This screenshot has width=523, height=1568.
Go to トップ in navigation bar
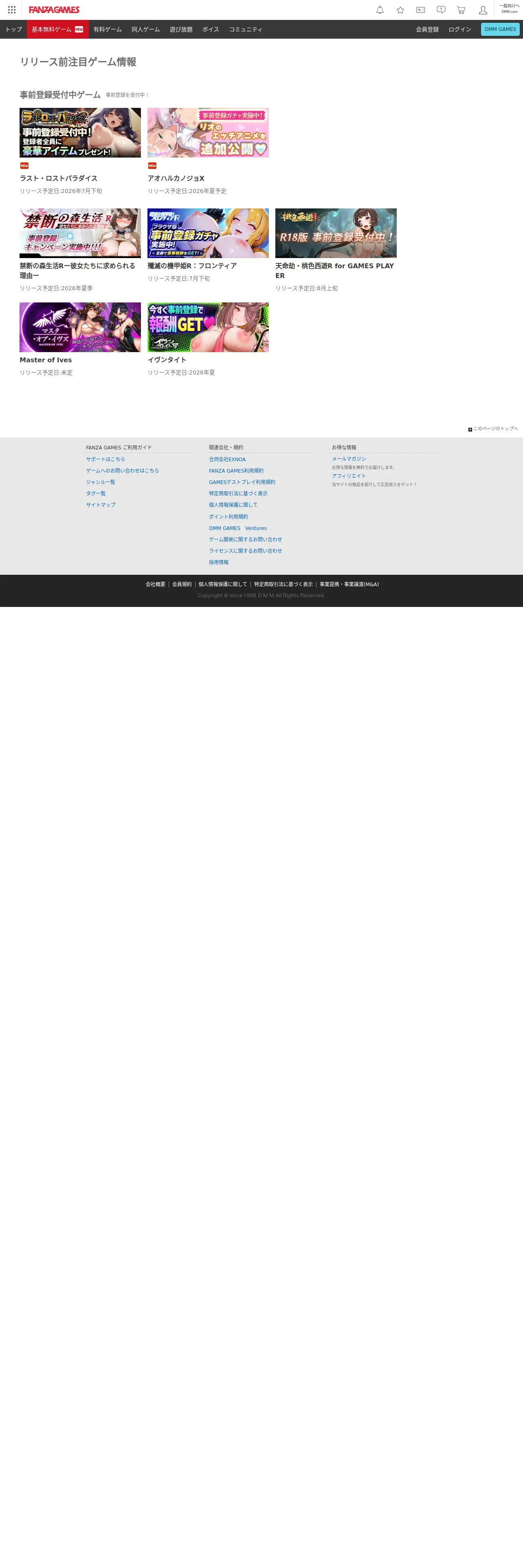[13, 29]
